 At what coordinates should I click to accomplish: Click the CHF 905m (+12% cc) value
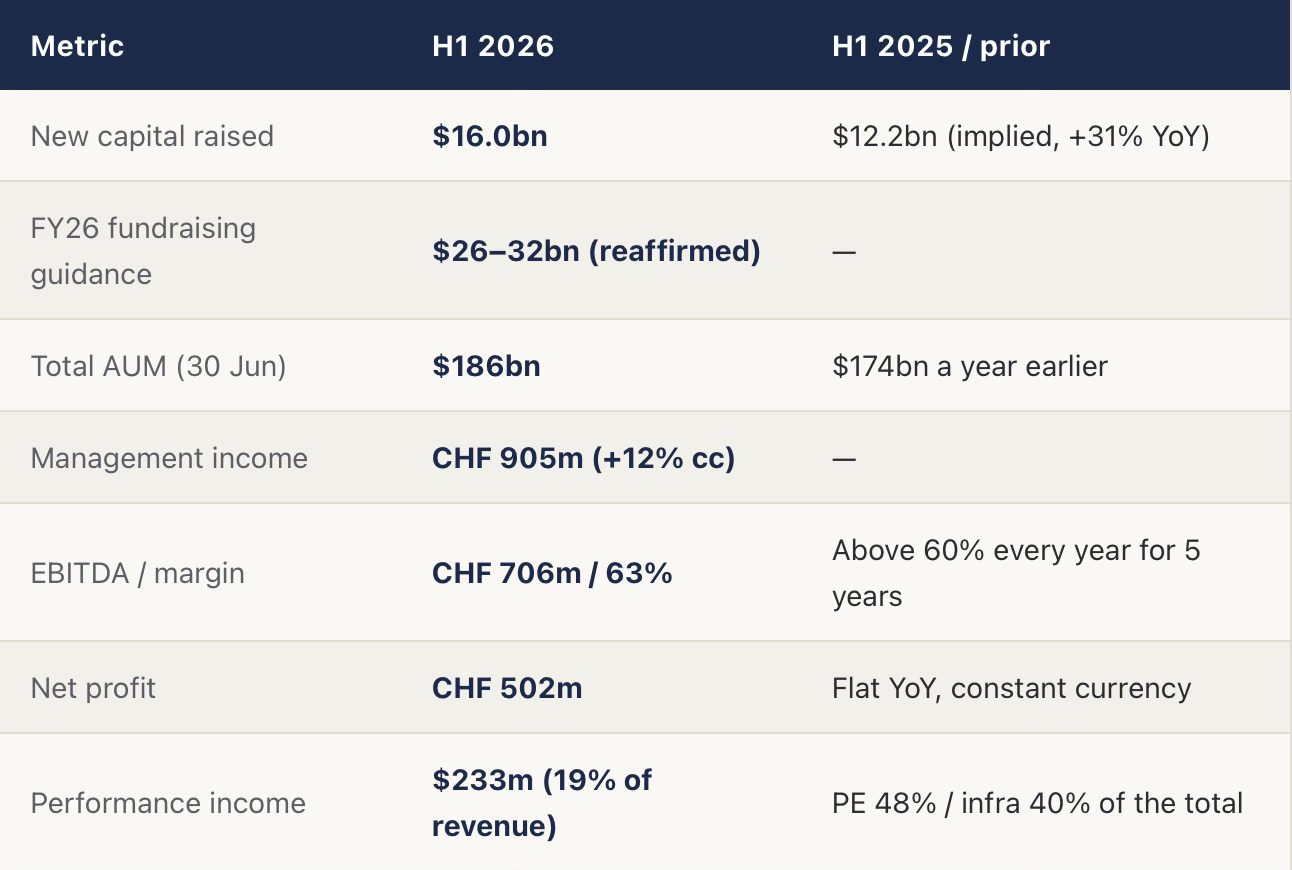(x=584, y=458)
